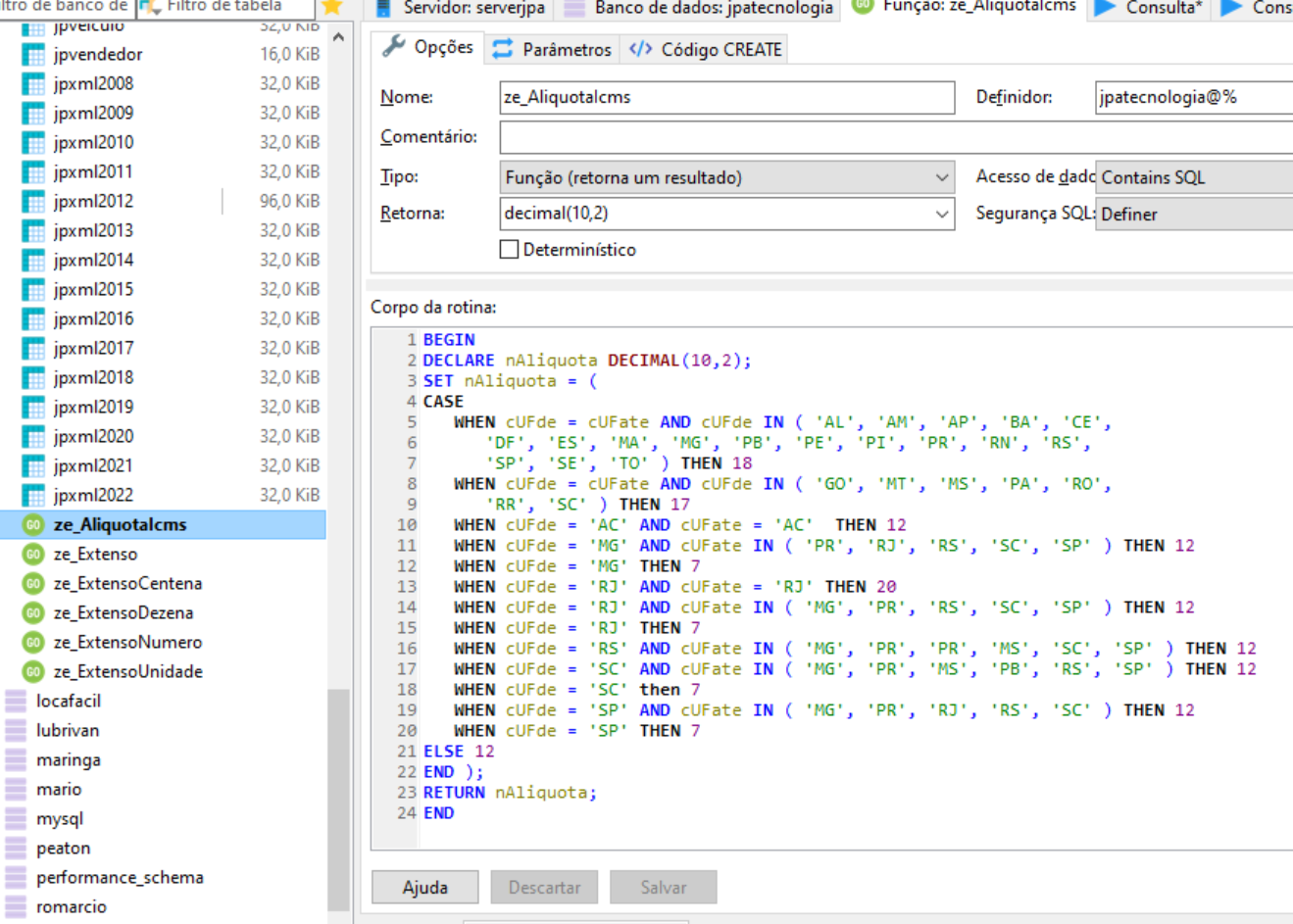Click the locafacil database icon
Screen dimensions: 1293x924
point(16,702)
